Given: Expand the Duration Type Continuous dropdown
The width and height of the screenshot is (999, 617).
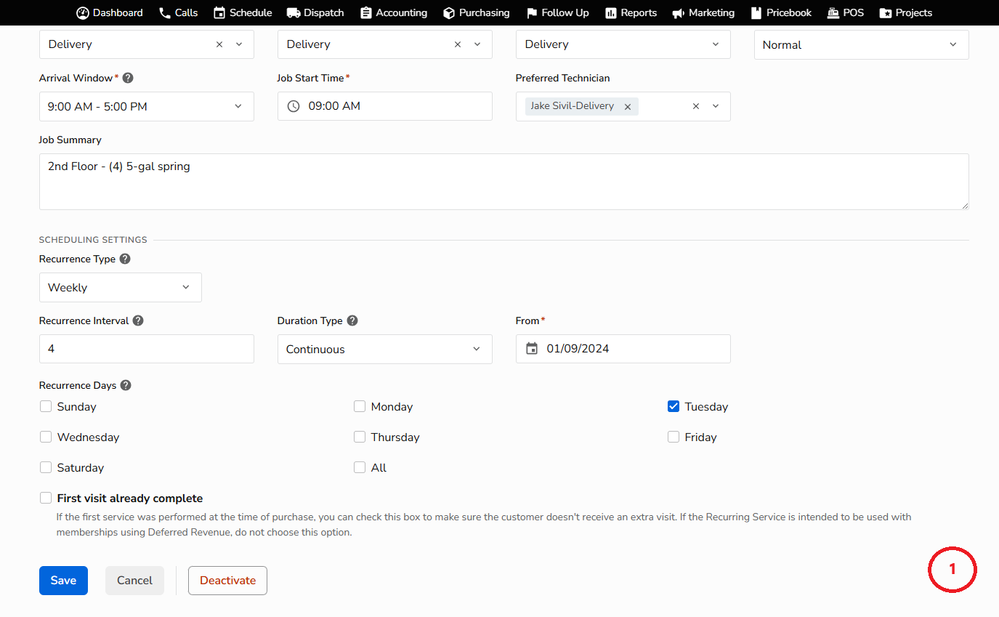Looking at the screenshot, I should (384, 349).
